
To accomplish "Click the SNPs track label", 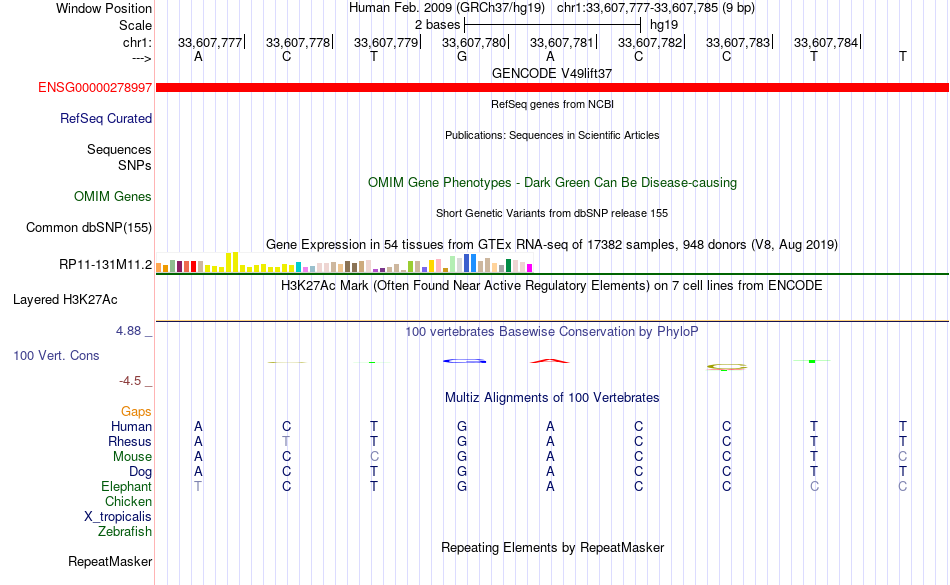I will tap(135, 165).
